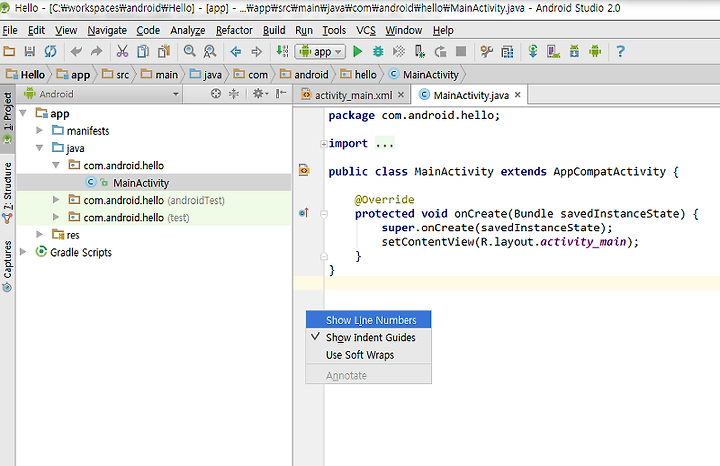Click the Cut scissors icon

click(x=122, y=51)
